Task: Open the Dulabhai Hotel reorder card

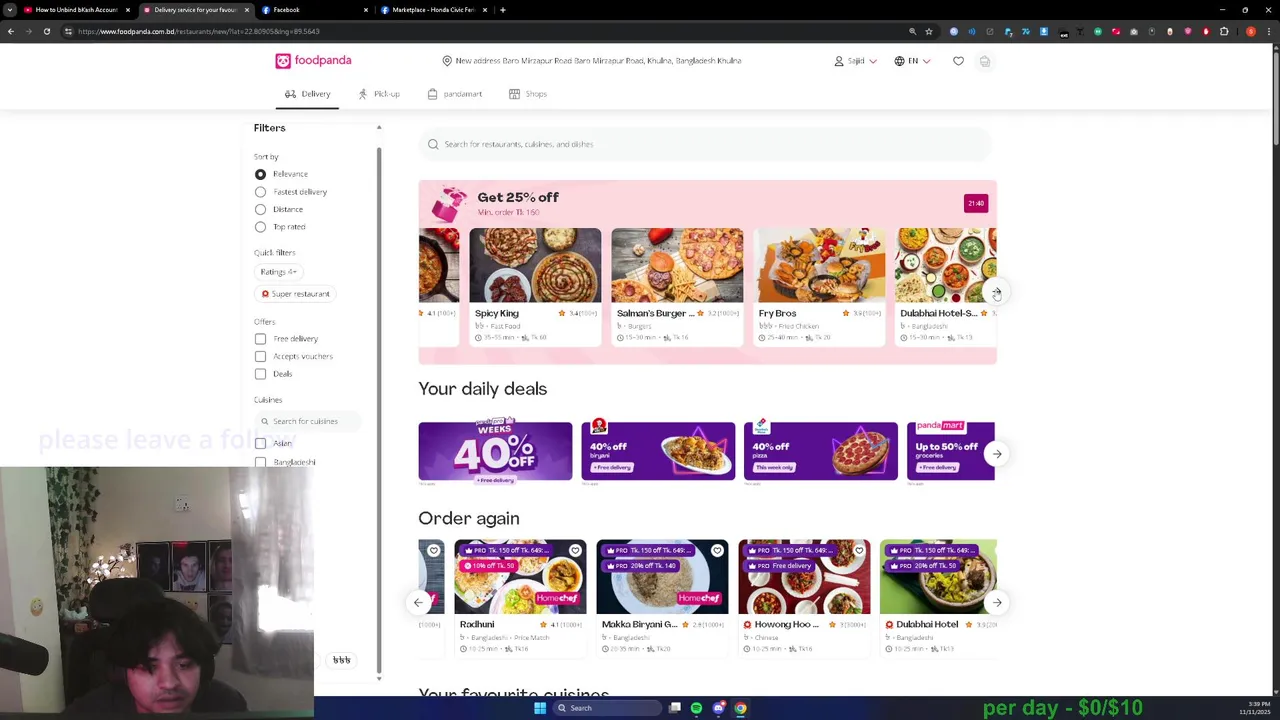Action: point(938,598)
